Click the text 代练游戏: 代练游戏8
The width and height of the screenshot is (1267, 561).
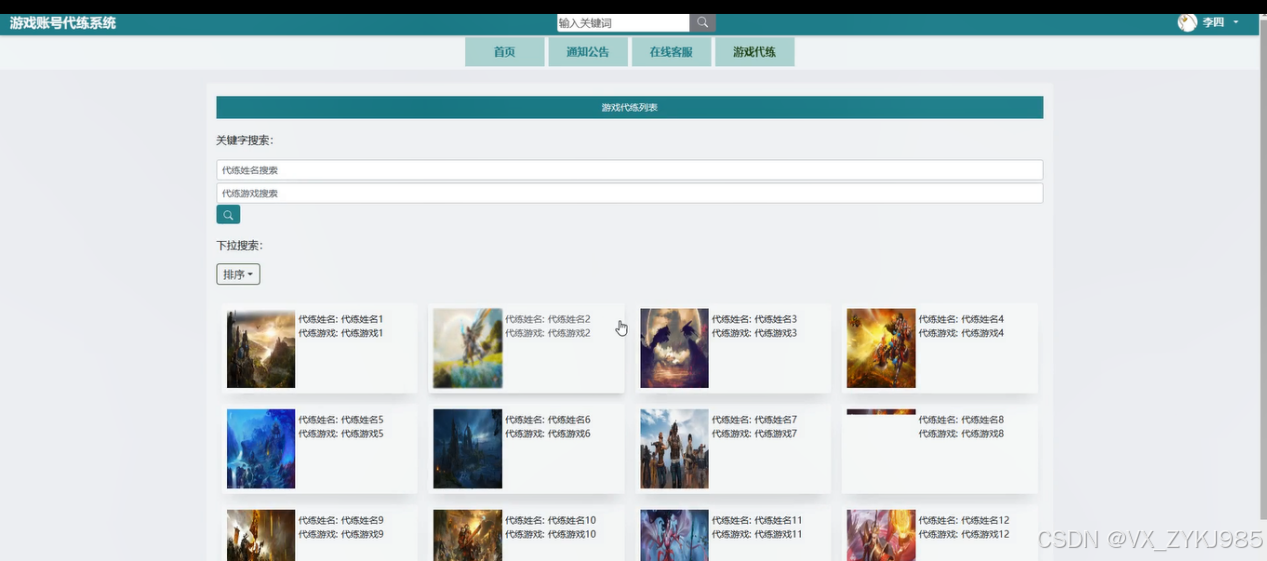(x=962, y=434)
